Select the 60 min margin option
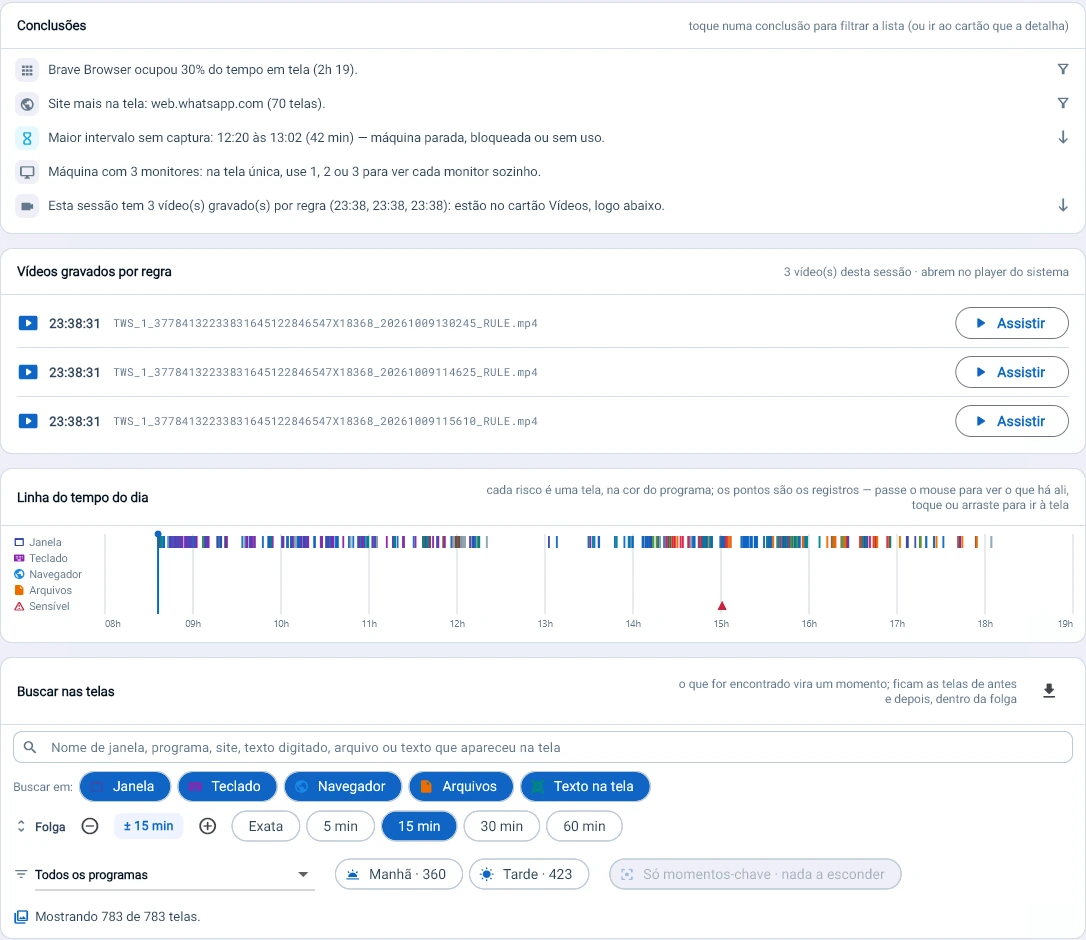Image resolution: width=1086 pixels, height=940 pixels. click(x=585, y=826)
